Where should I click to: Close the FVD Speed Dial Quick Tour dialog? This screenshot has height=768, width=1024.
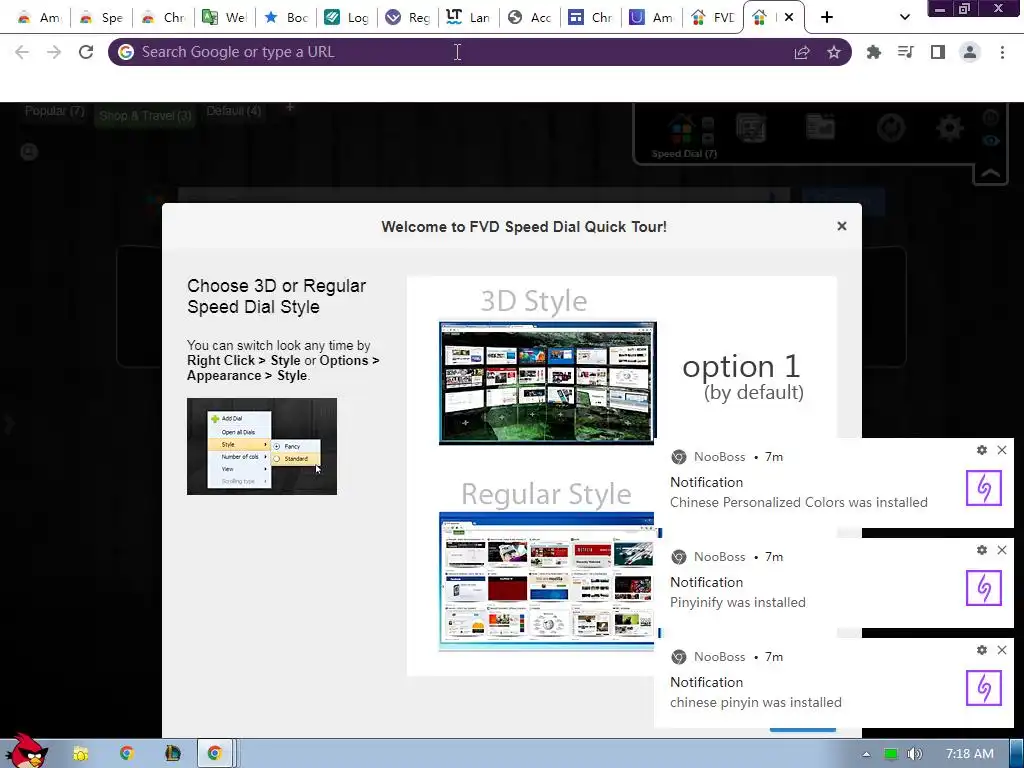pyautogui.click(x=842, y=226)
